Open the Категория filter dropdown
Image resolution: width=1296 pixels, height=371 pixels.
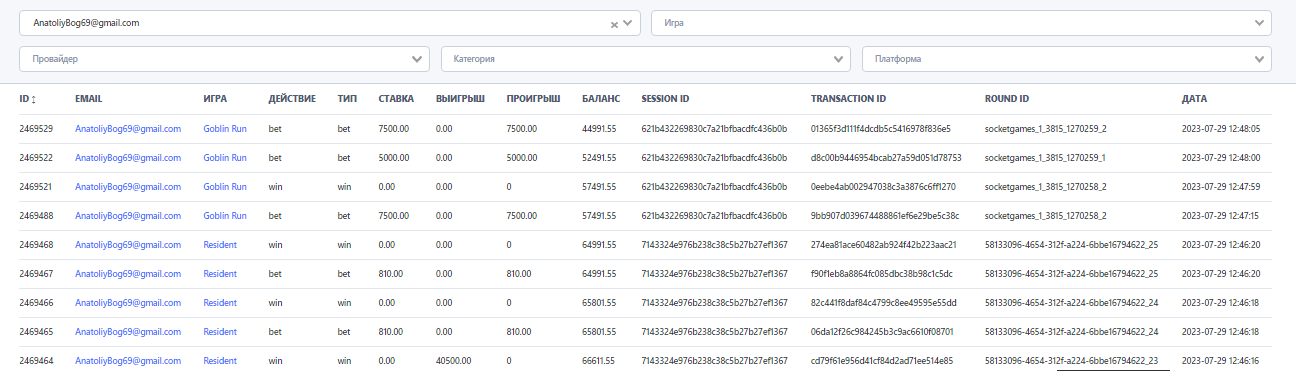pyautogui.click(x=645, y=59)
